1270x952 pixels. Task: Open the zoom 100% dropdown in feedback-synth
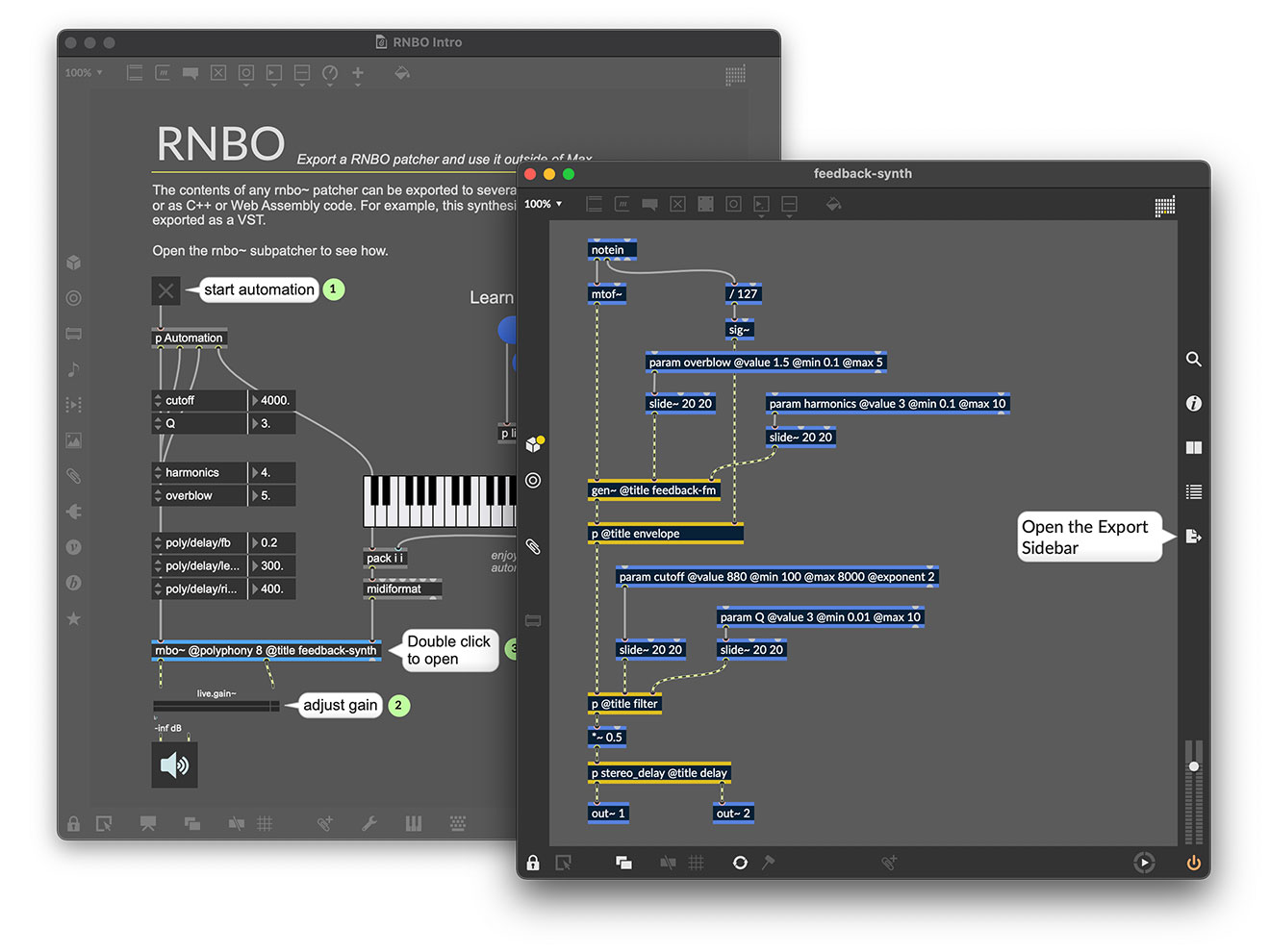coord(544,204)
